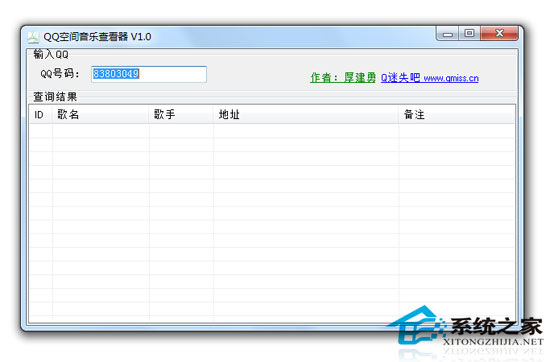This screenshot has height=362, width=550.
Task: Open the author 厚建勇 link
Action: [x=343, y=78]
